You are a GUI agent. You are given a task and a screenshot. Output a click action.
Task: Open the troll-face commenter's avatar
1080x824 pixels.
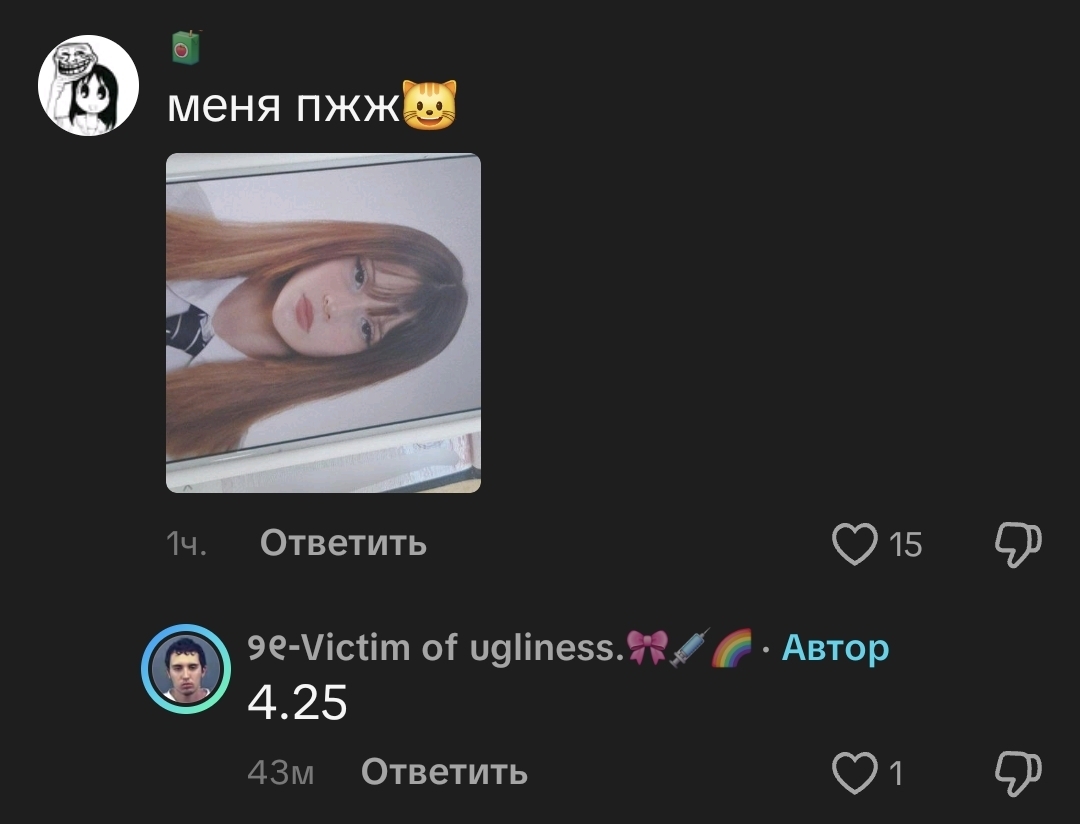click(88, 85)
